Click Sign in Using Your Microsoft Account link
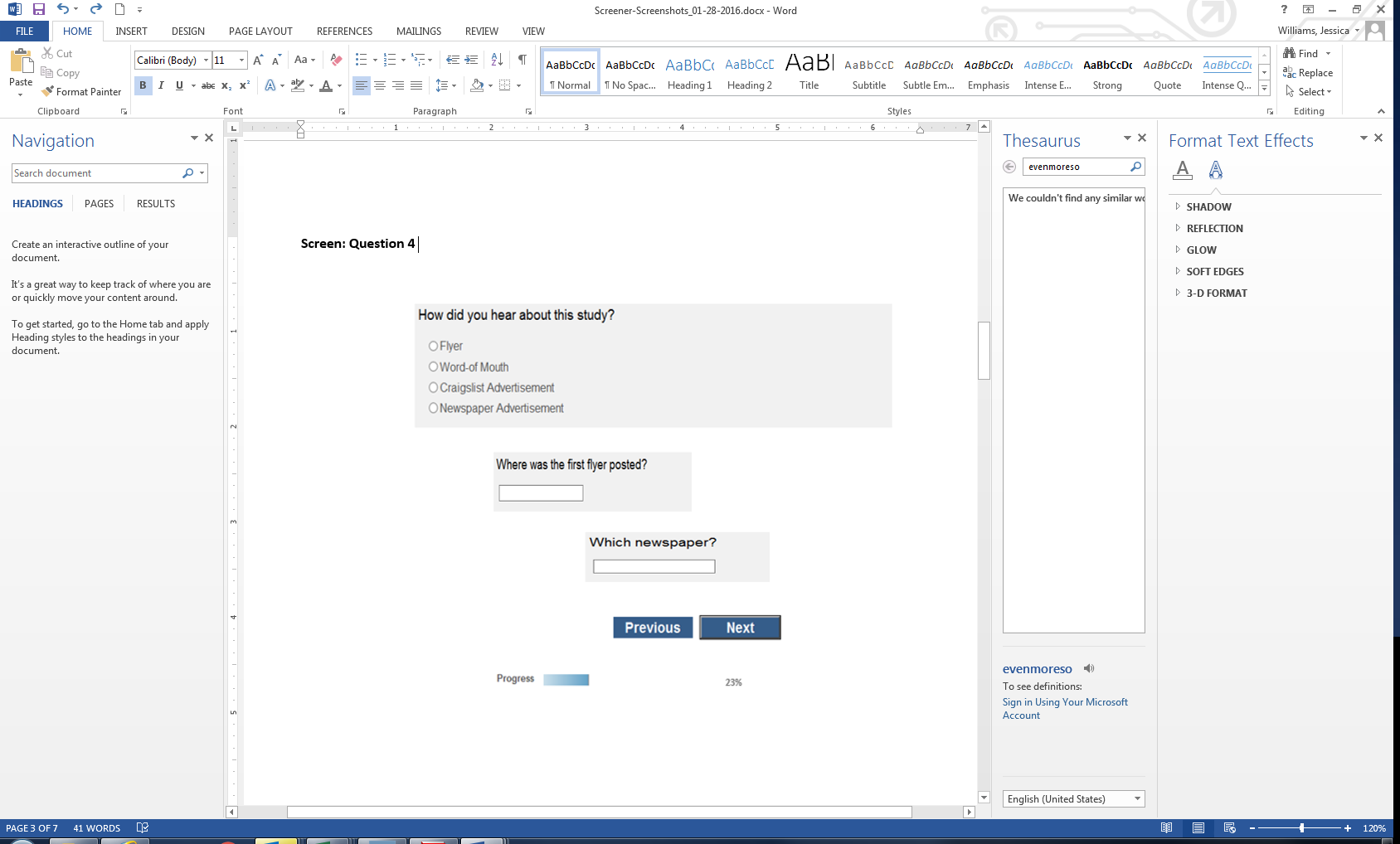1400x844 pixels. pyautogui.click(x=1064, y=709)
